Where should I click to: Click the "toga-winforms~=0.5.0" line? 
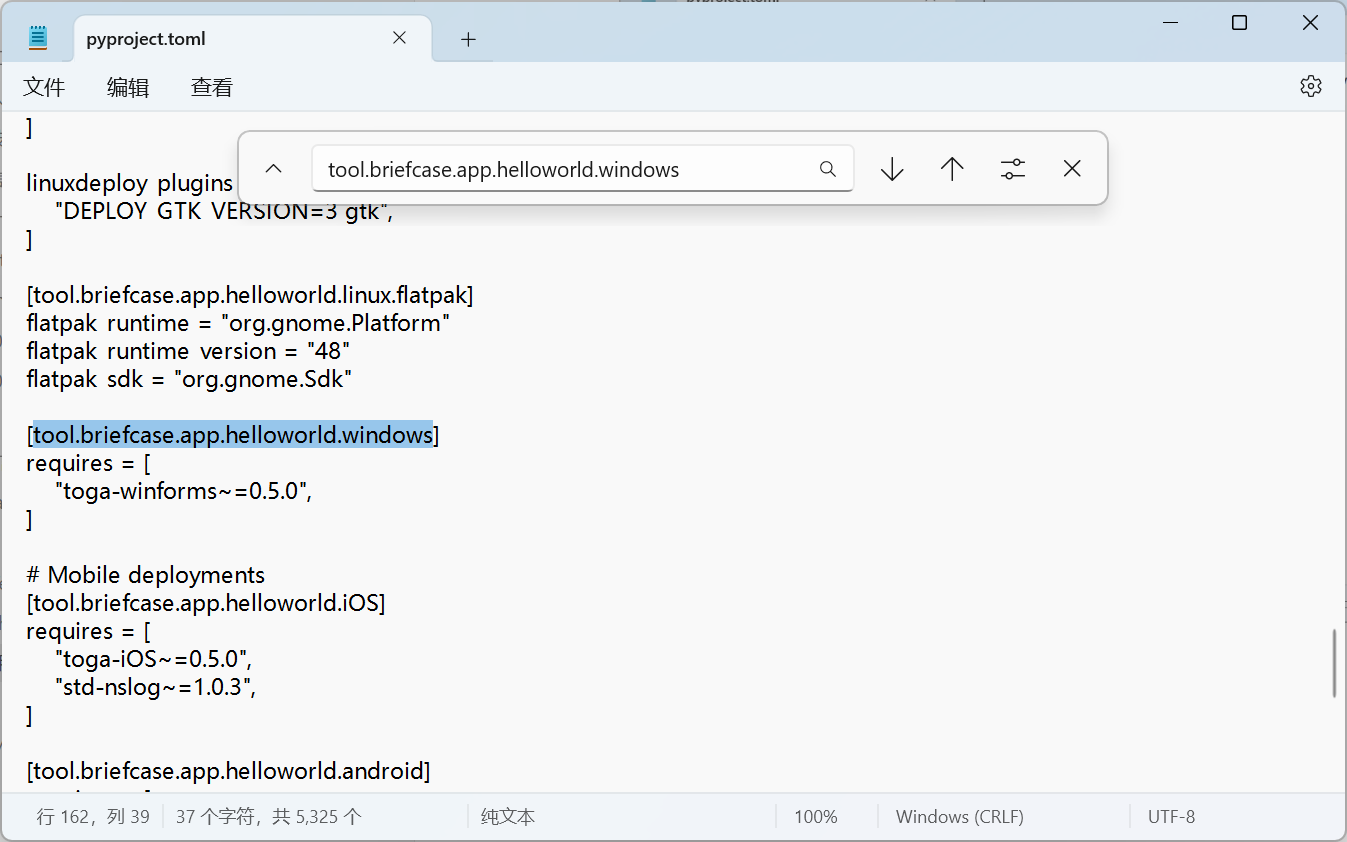184,491
